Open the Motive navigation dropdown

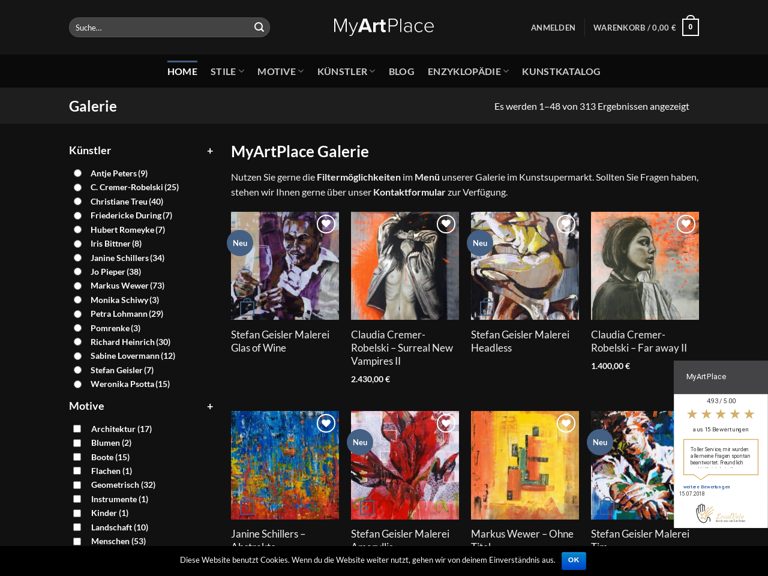(281, 72)
